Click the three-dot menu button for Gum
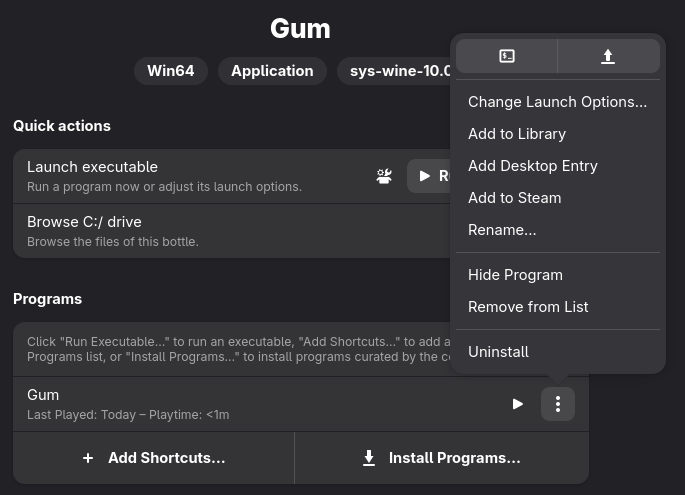Screen dimensions: 685x495 coord(558,404)
